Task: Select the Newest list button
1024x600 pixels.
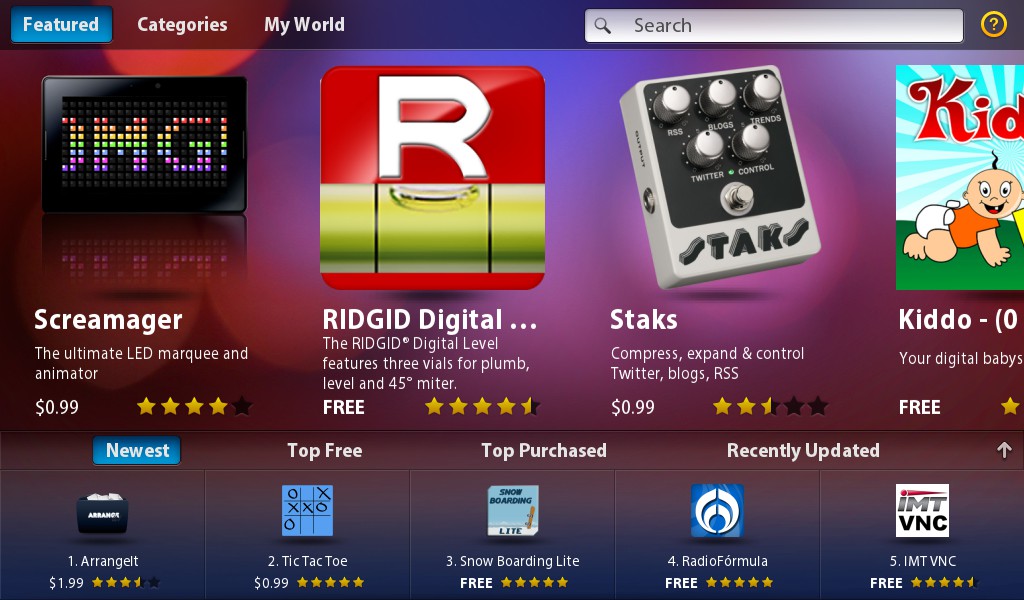Action: pyautogui.click(x=136, y=450)
